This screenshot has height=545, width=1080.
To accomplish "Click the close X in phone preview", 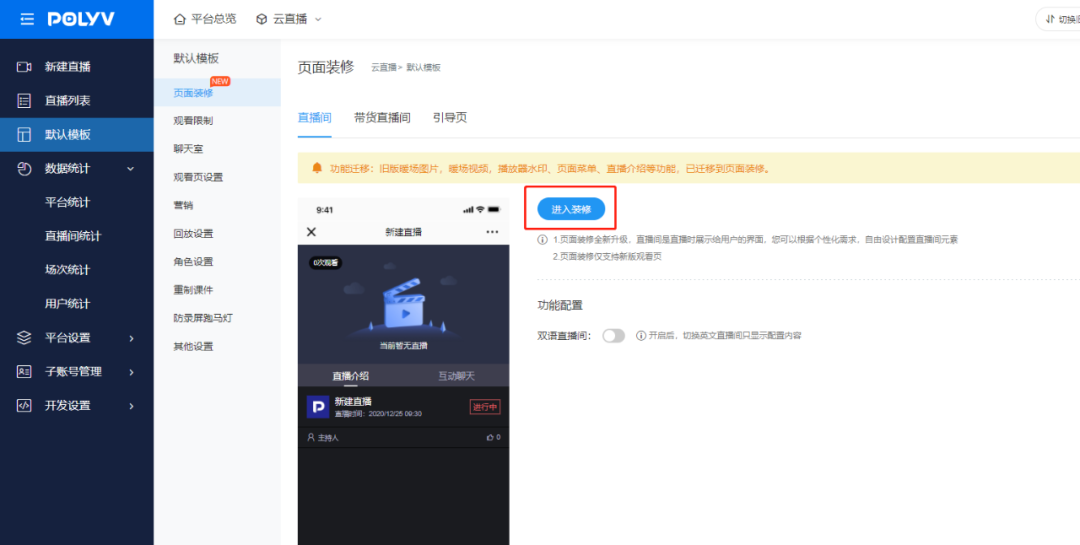I will click(311, 232).
